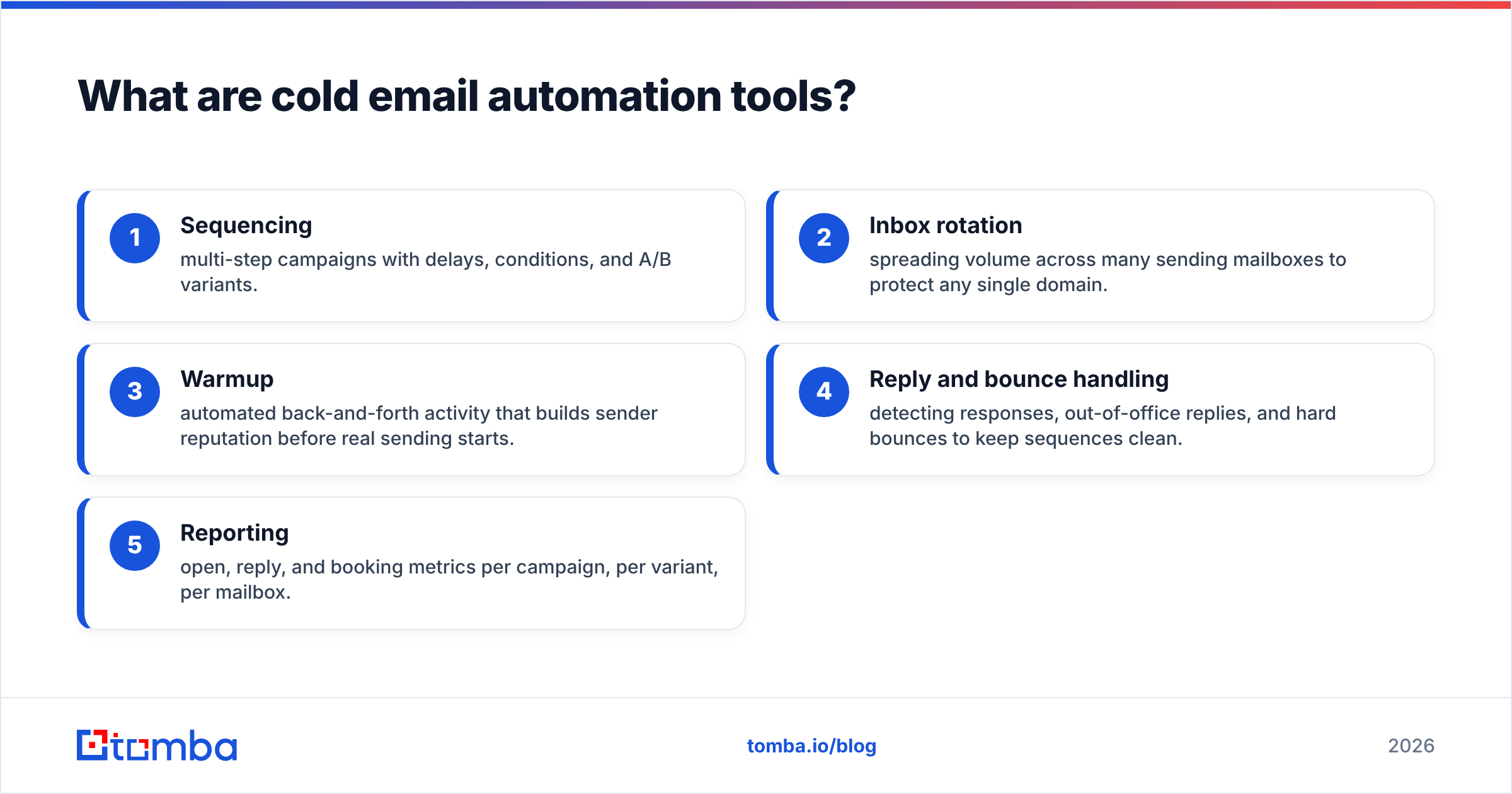The height and width of the screenshot is (794, 1512).
Task: Click the "Reporting" card title
Action: pyautogui.click(x=234, y=534)
